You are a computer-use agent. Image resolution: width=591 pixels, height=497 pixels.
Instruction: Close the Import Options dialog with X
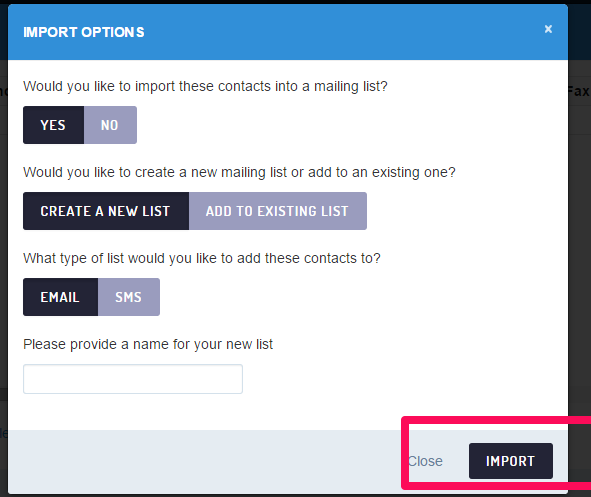(x=548, y=29)
